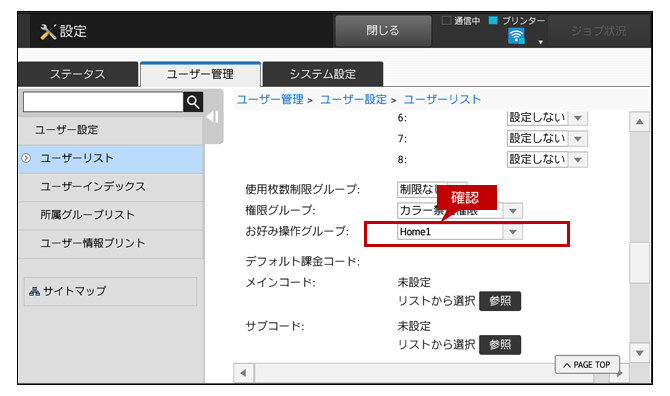
Task: Open ユーザーインデックス in the sidebar
Action: (110, 187)
